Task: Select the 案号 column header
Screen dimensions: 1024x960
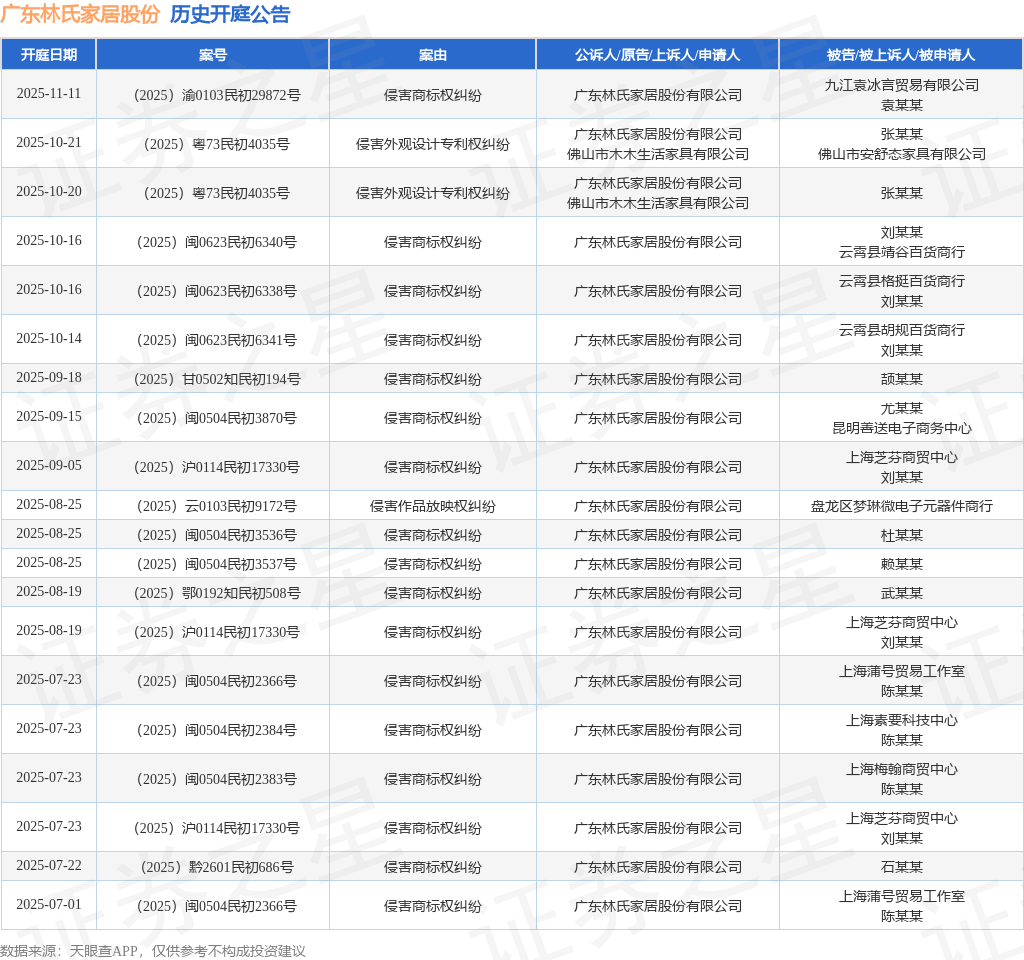Action: click(x=212, y=55)
